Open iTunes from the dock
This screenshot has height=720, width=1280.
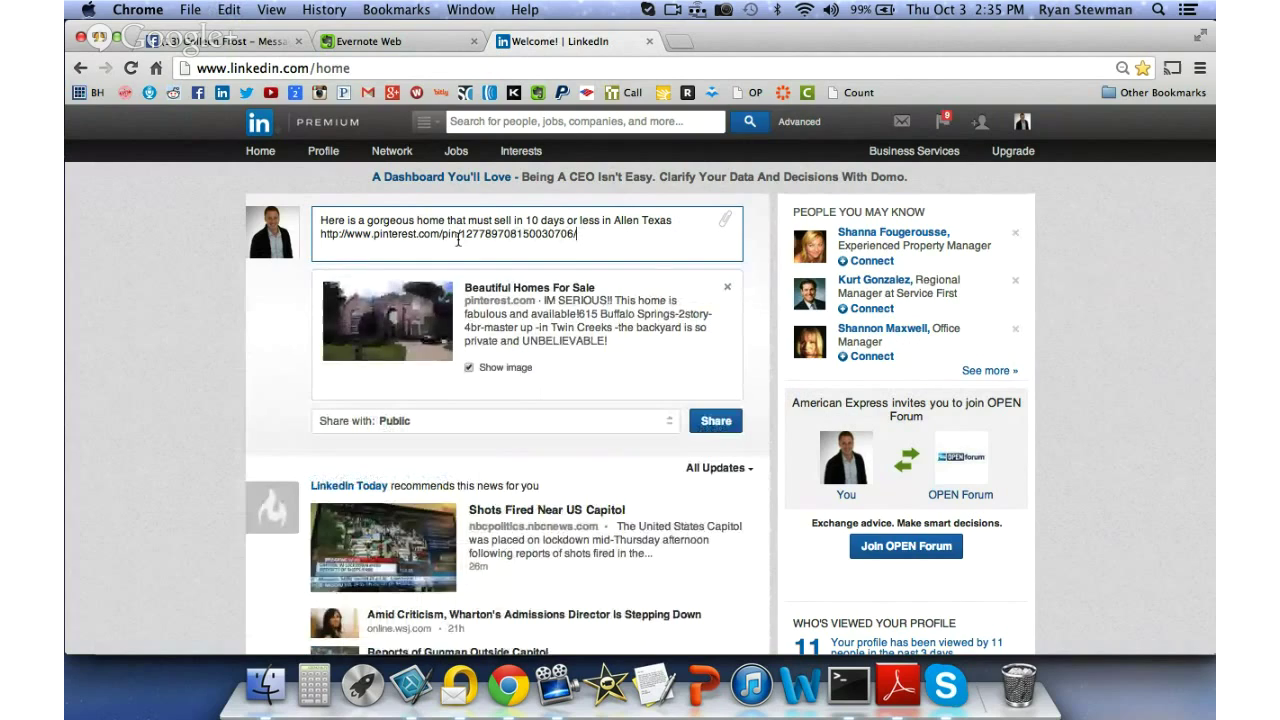tap(751, 685)
